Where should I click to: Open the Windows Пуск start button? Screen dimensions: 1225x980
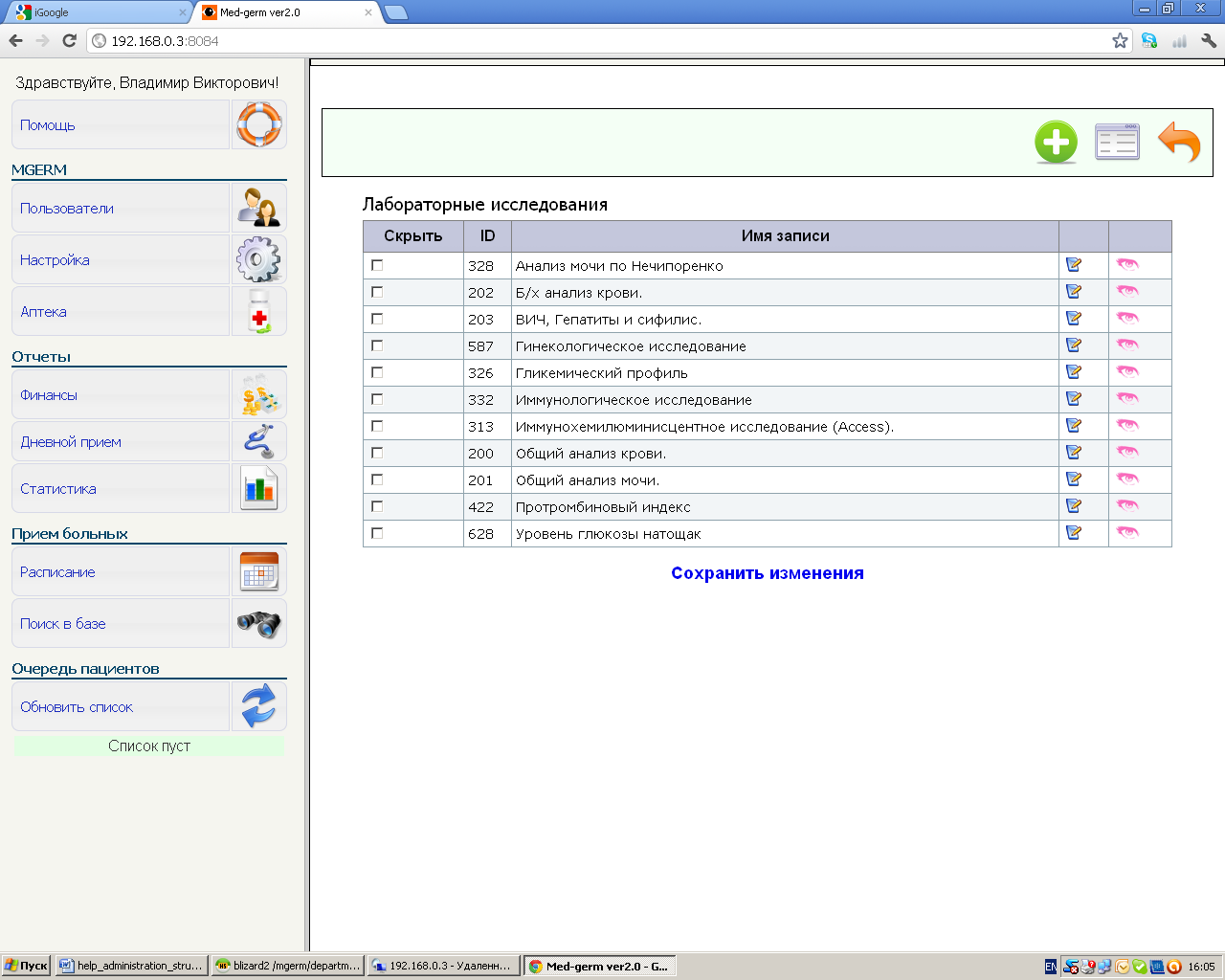[27, 966]
